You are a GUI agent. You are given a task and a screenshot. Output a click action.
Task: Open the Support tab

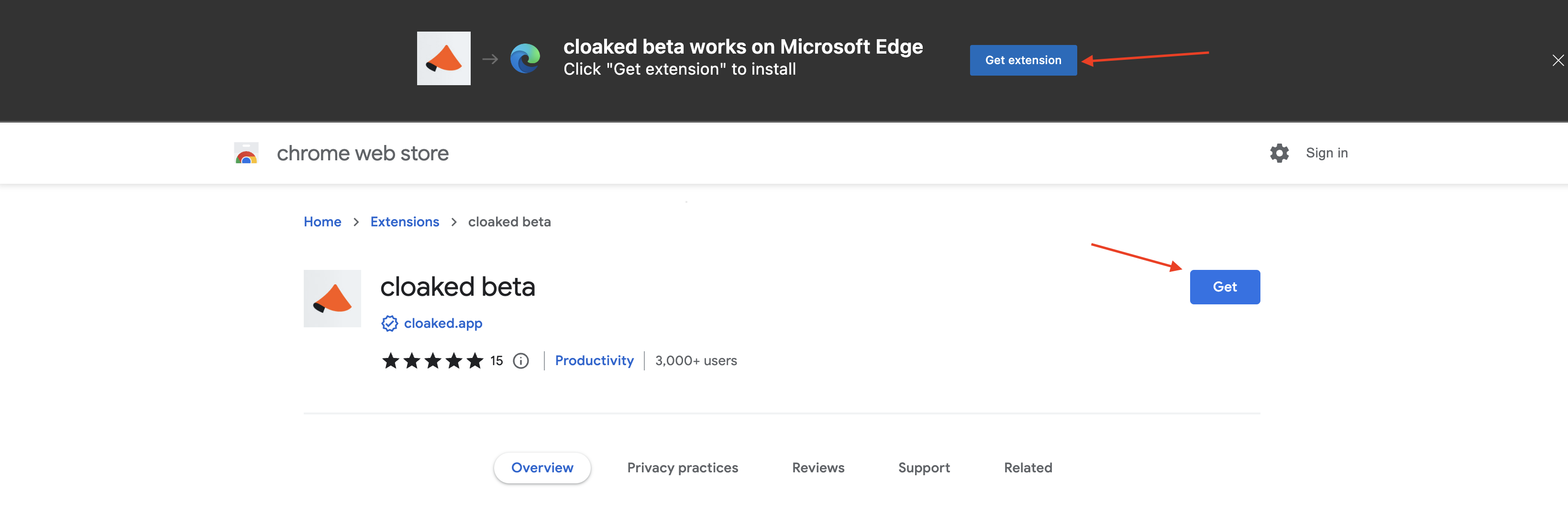[924, 468]
